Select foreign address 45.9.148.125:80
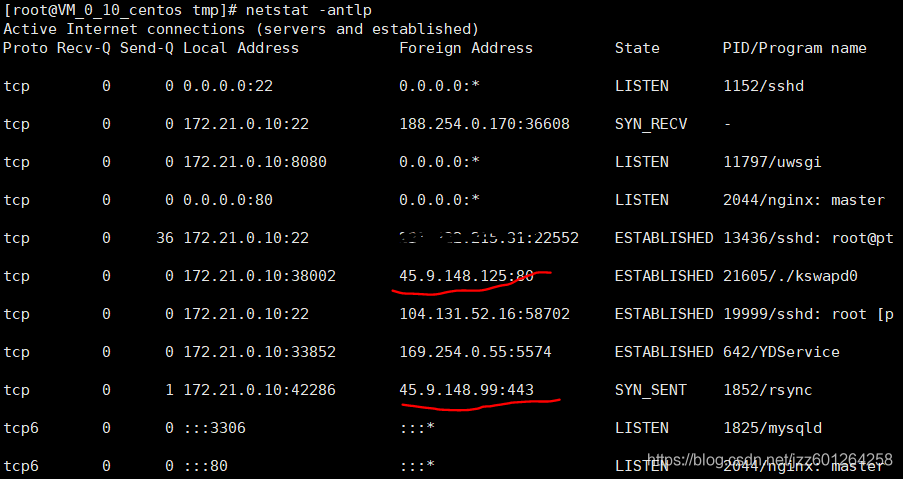 coord(466,276)
